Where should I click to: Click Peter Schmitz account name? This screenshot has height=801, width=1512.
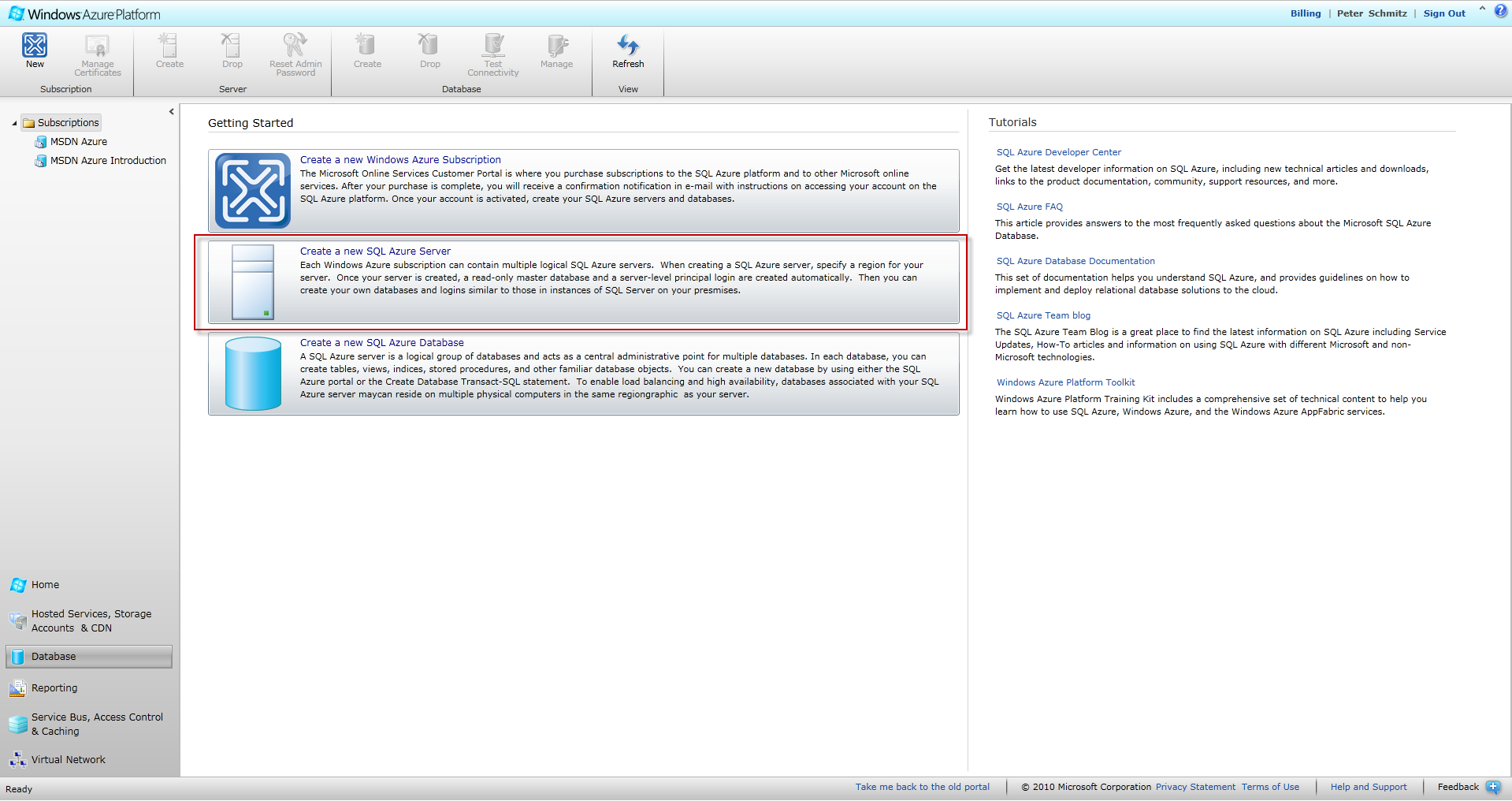click(x=1372, y=13)
